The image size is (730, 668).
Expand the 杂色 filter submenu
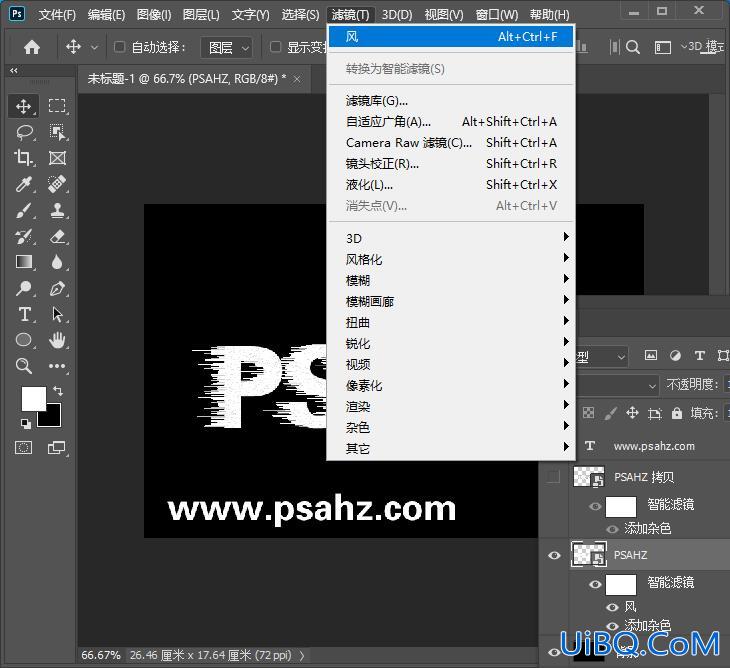451,427
